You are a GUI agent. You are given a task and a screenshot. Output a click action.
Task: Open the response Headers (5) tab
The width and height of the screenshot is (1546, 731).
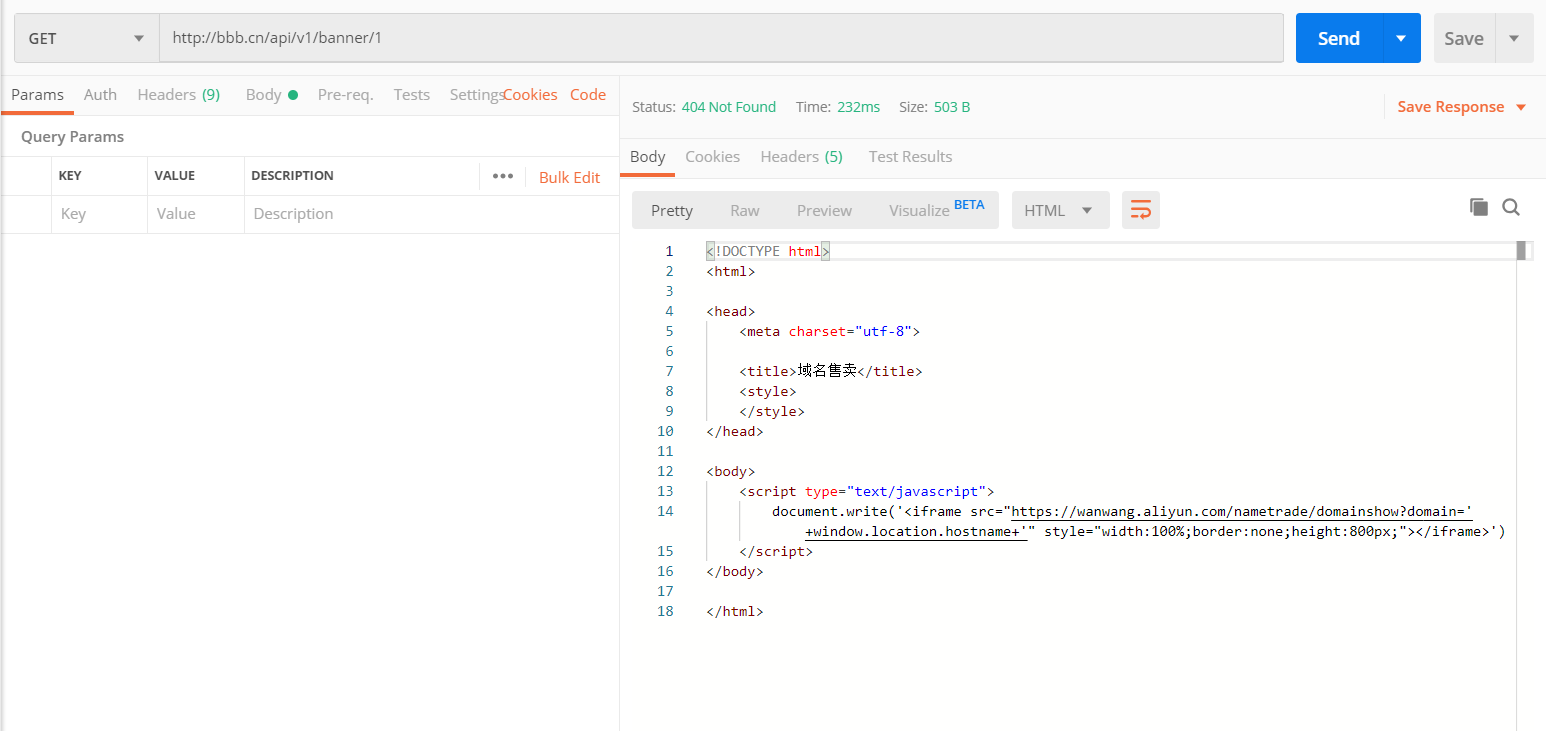[801, 157]
